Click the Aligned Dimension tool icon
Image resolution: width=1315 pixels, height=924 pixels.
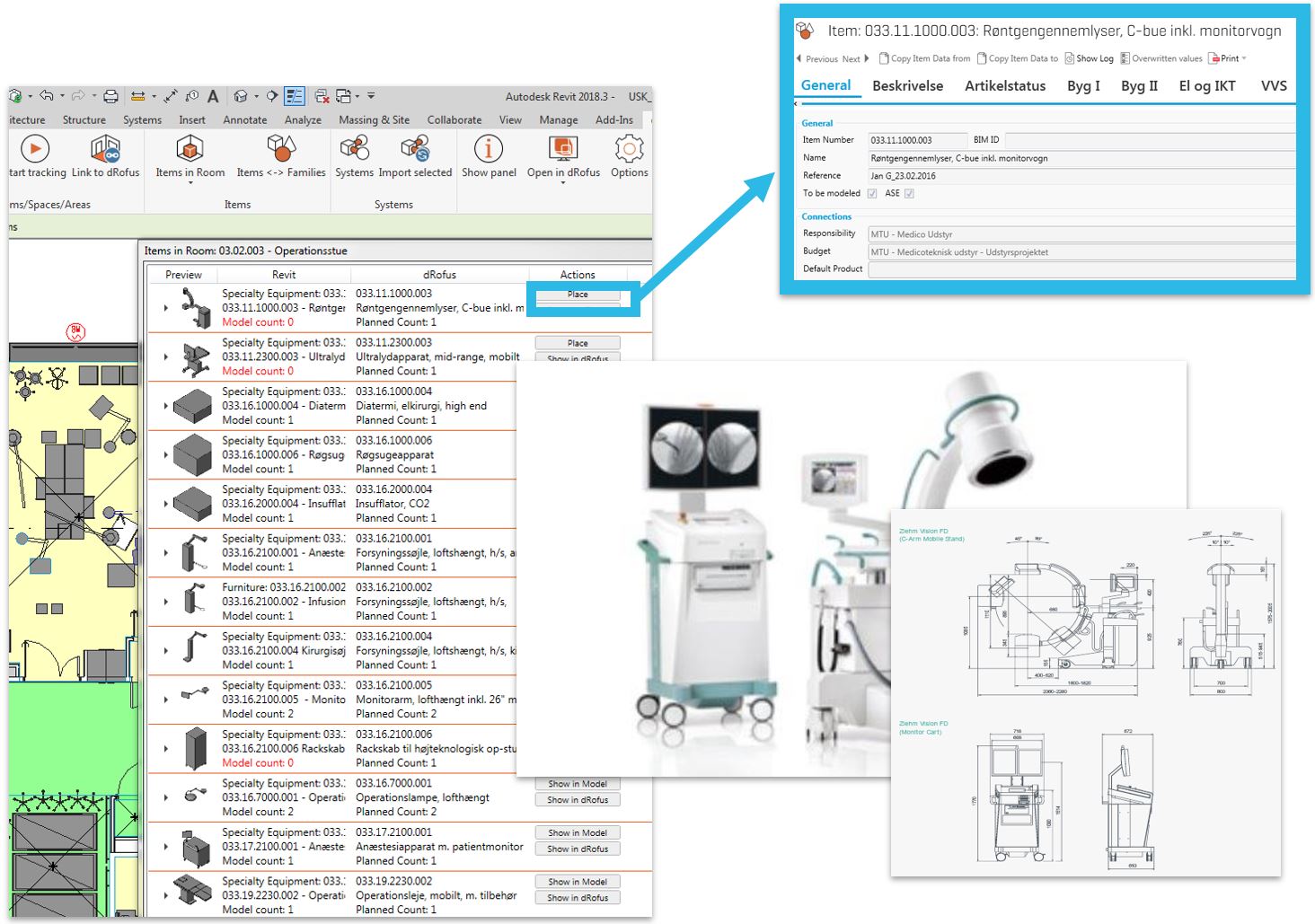click(x=171, y=96)
